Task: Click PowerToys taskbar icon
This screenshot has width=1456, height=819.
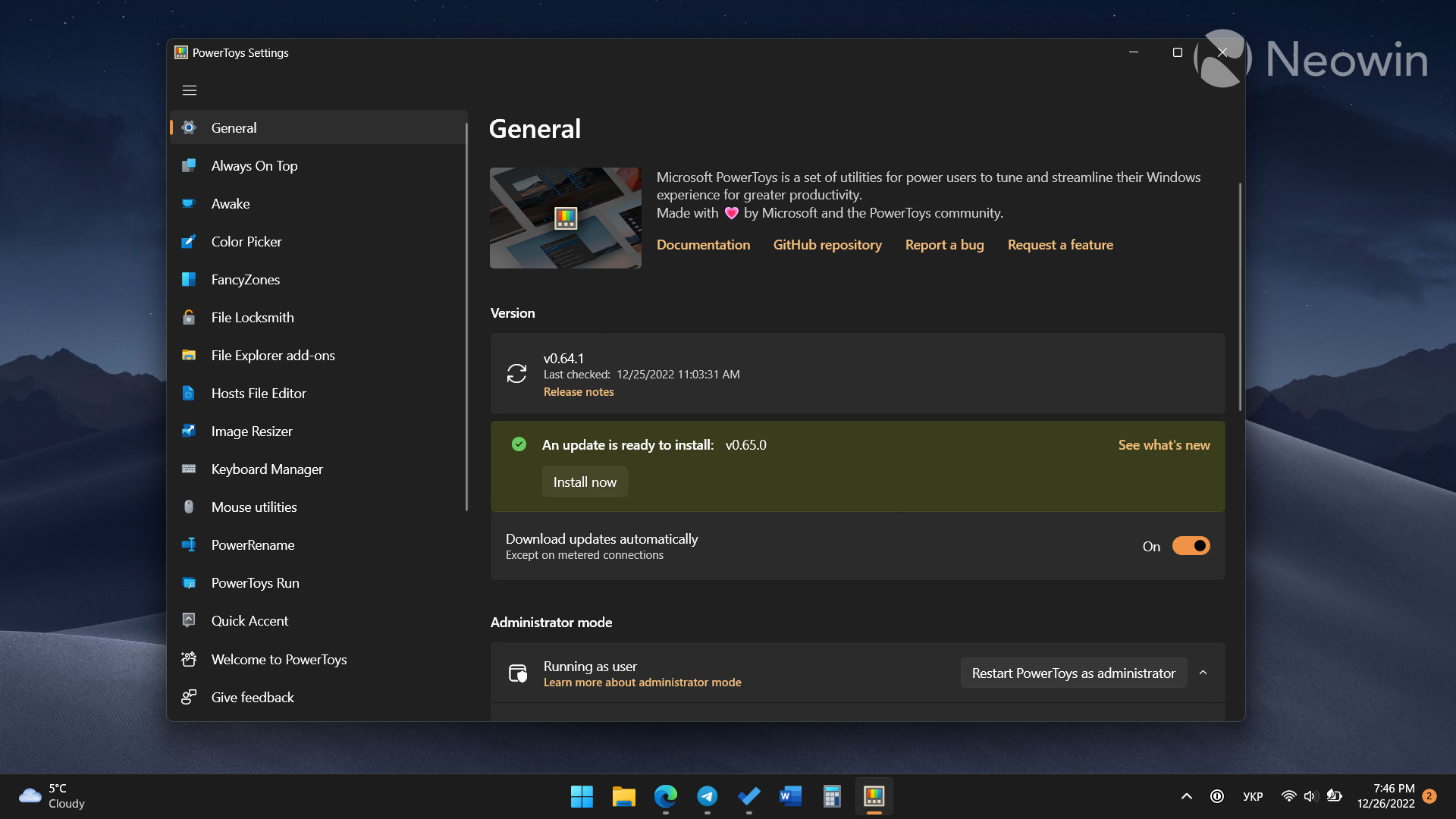Action: point(874,796)
